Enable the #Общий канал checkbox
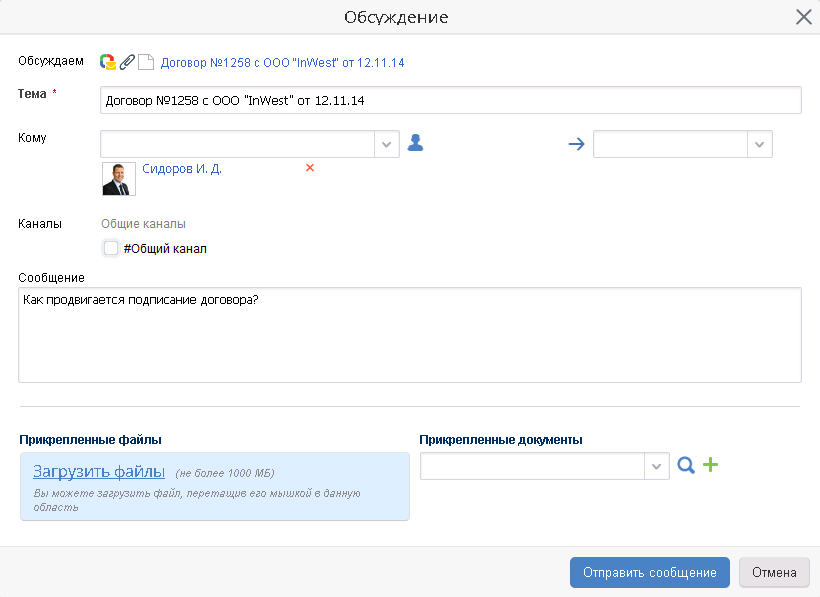The height and width of the screenshot is (597, 820). (x=111, y=248)
